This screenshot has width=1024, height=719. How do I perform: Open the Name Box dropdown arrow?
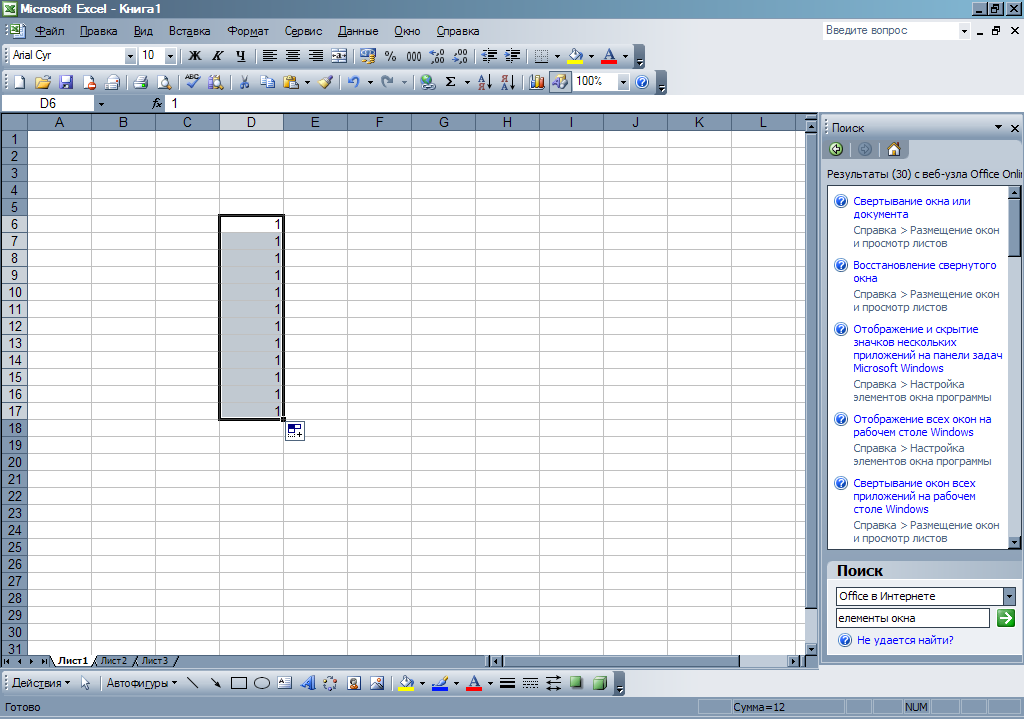point(101,104)
